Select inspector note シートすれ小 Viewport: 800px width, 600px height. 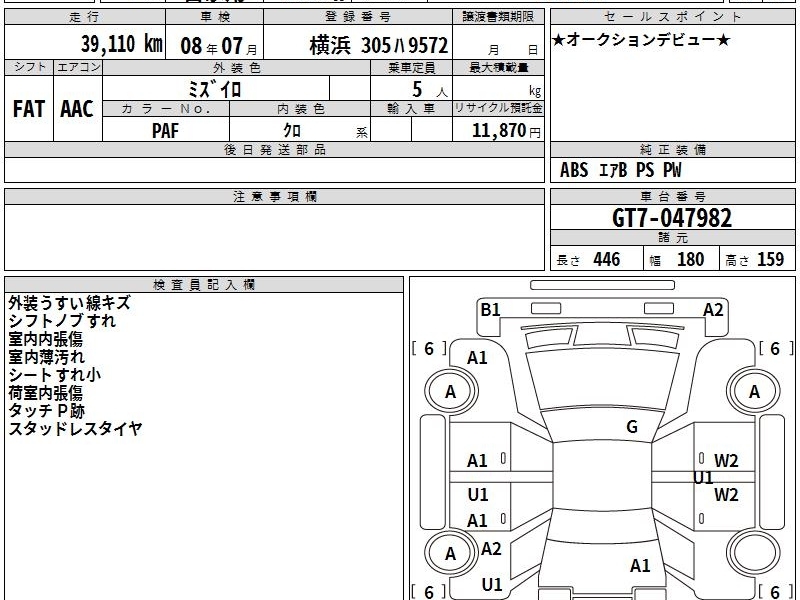tap(55, 374)
